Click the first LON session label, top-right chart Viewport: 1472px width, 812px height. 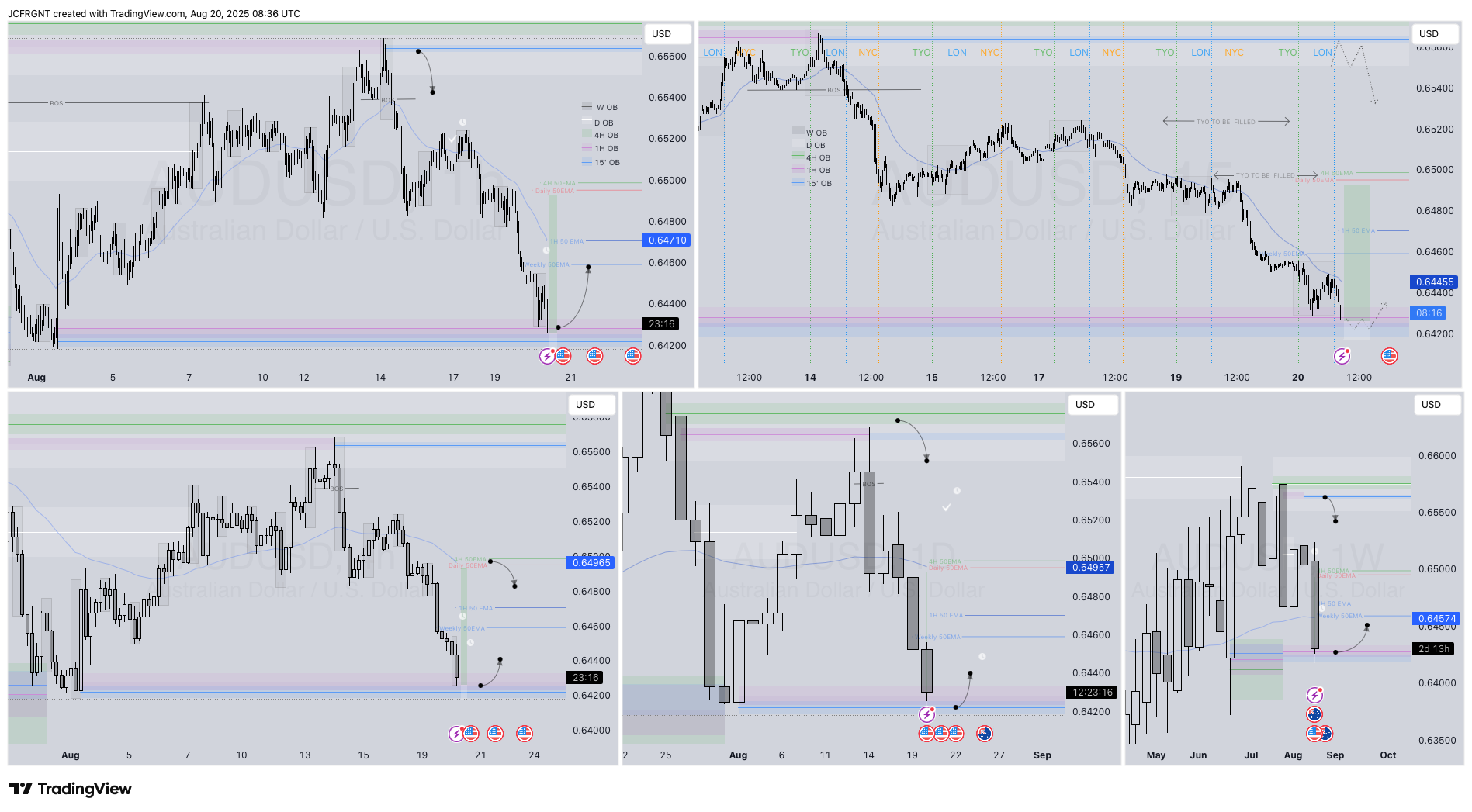[712, 53]
